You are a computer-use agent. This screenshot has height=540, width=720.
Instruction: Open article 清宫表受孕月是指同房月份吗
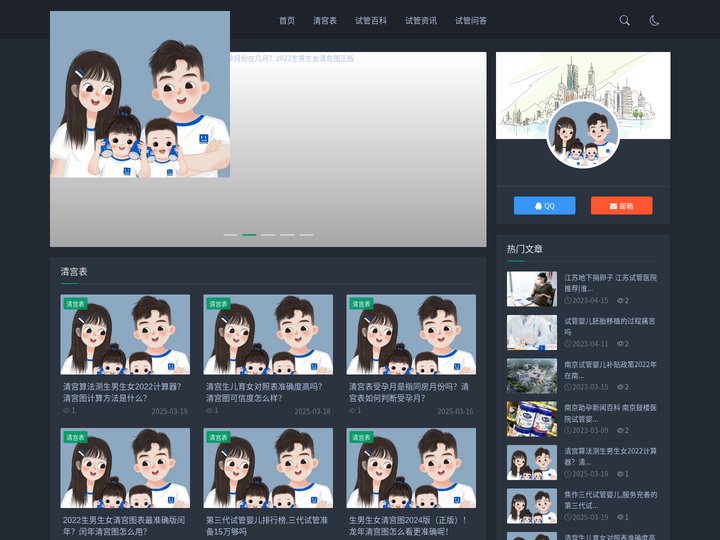[409, 393]
